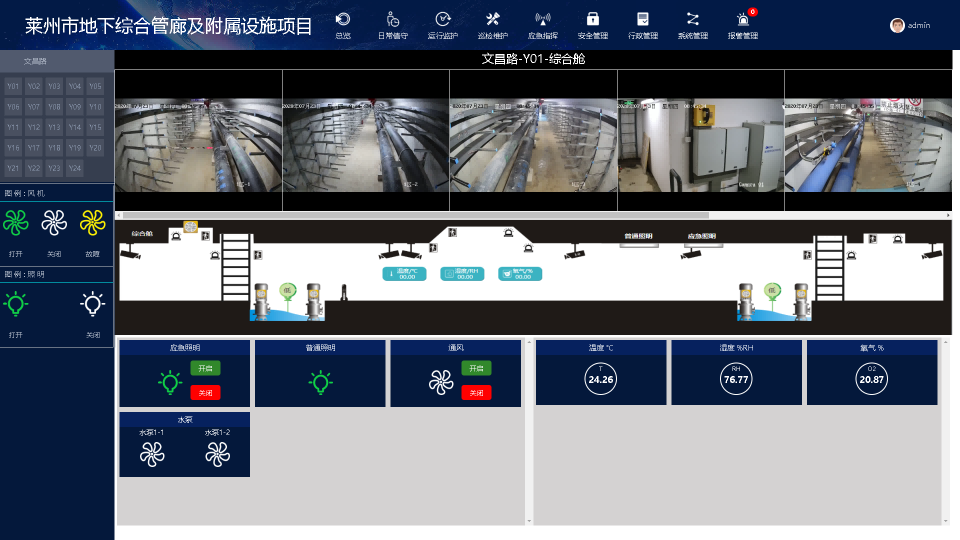Open the fourth camera feed with cabinets
960x540 pixels.
coord(701,140)
